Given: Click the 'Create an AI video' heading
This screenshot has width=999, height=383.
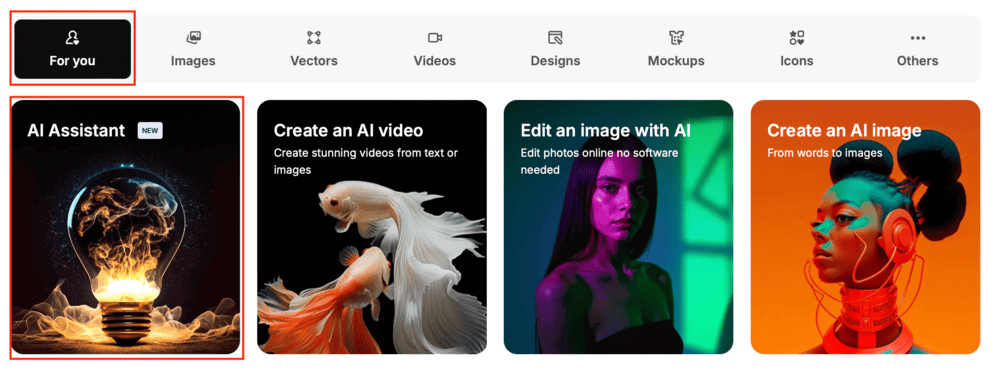Looking at the screenshot, I should pyautogui.click(x=349, y=131).
